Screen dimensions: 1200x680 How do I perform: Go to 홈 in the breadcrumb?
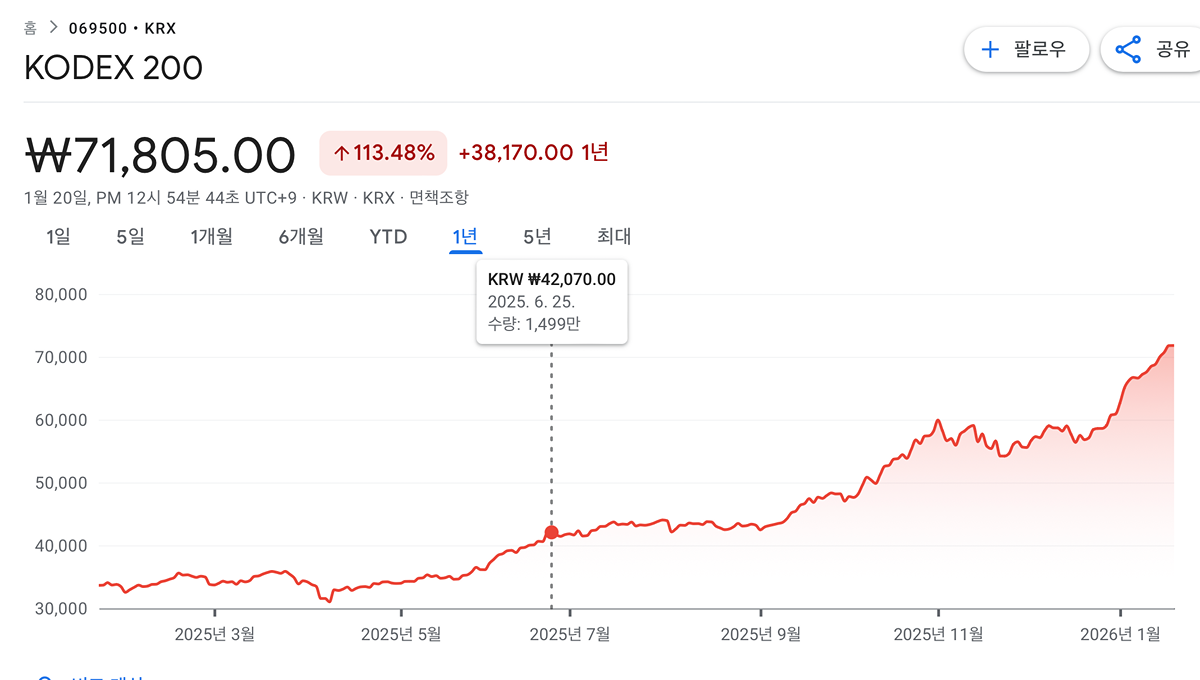30,28
